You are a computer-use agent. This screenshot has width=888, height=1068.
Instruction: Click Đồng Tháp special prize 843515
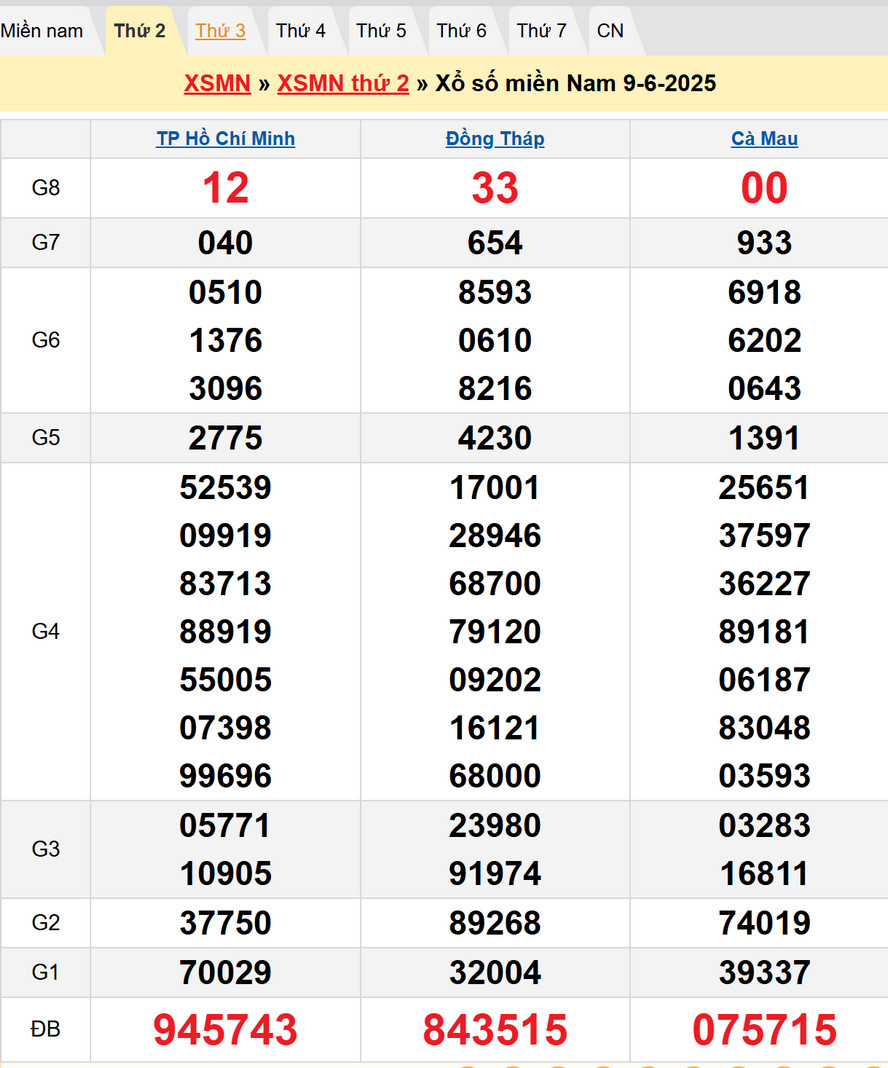point(495,1029)
